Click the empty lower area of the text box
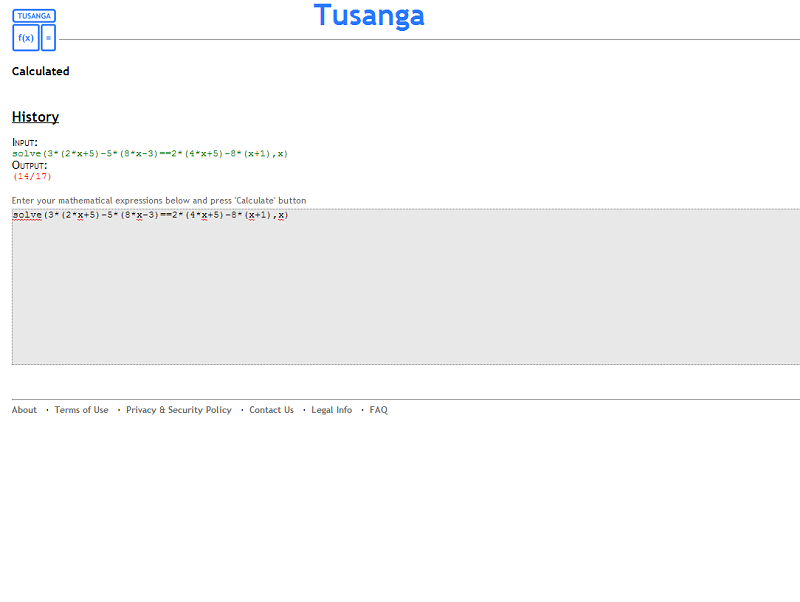Viewport: 800px width, 602px height. 400,330
